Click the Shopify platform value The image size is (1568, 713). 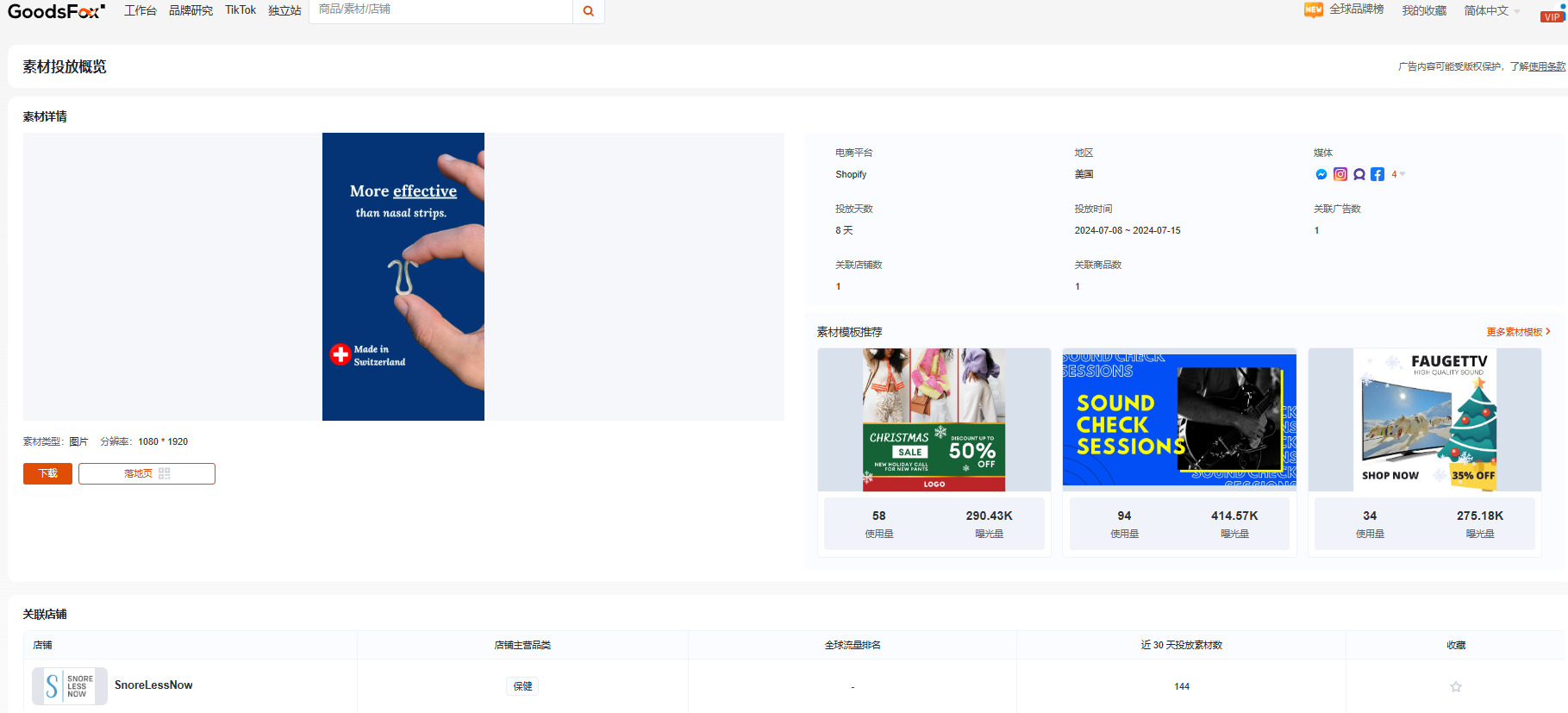(851, 174)
